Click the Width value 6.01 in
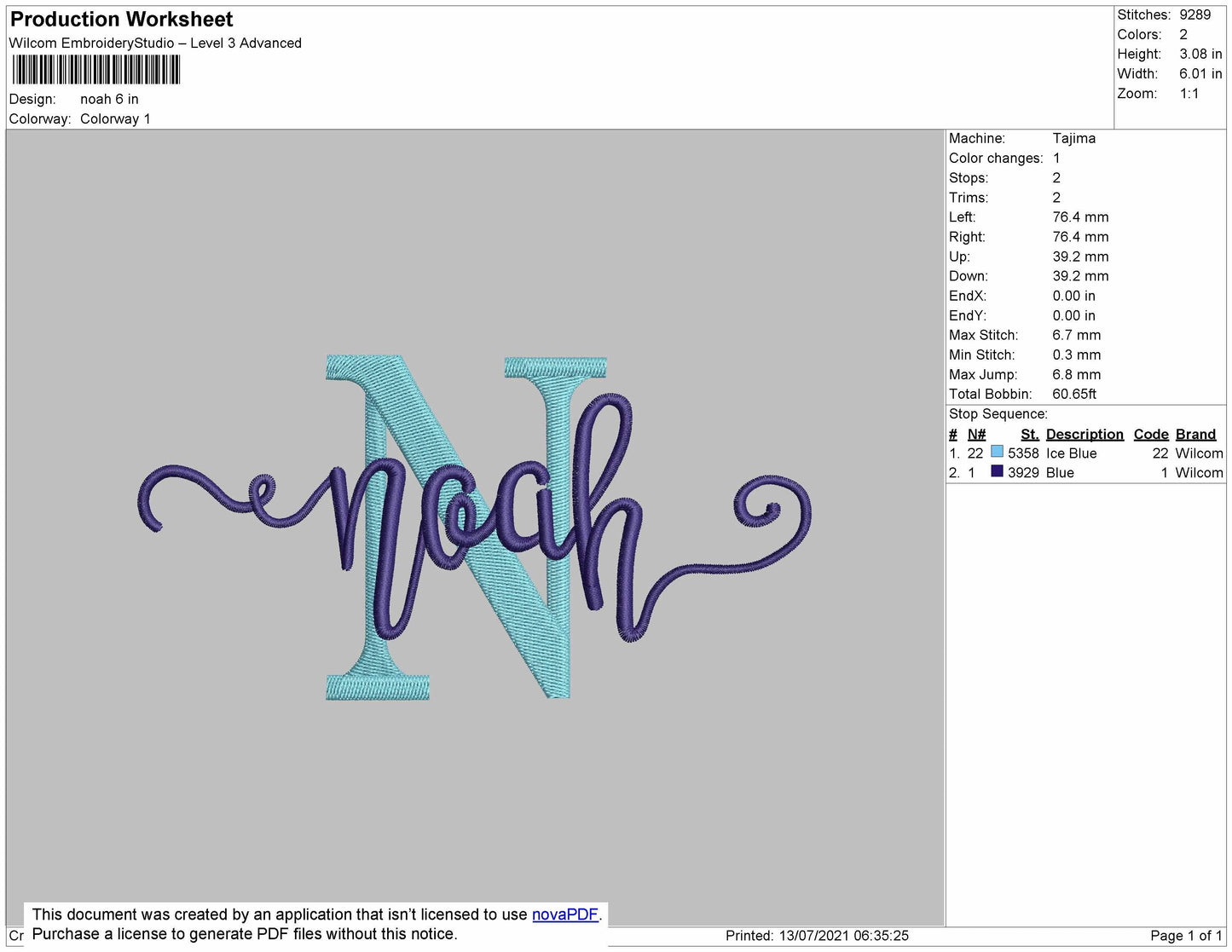1232x952 pixels. point(1200,74)
